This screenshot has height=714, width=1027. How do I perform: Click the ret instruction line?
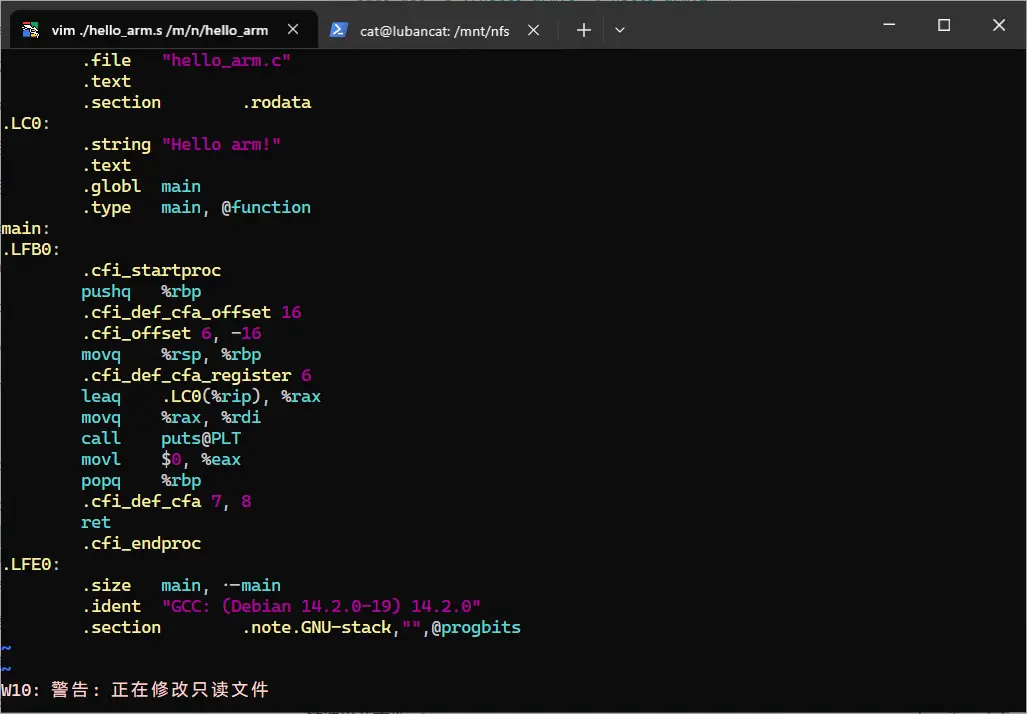(x=96, y=522)
